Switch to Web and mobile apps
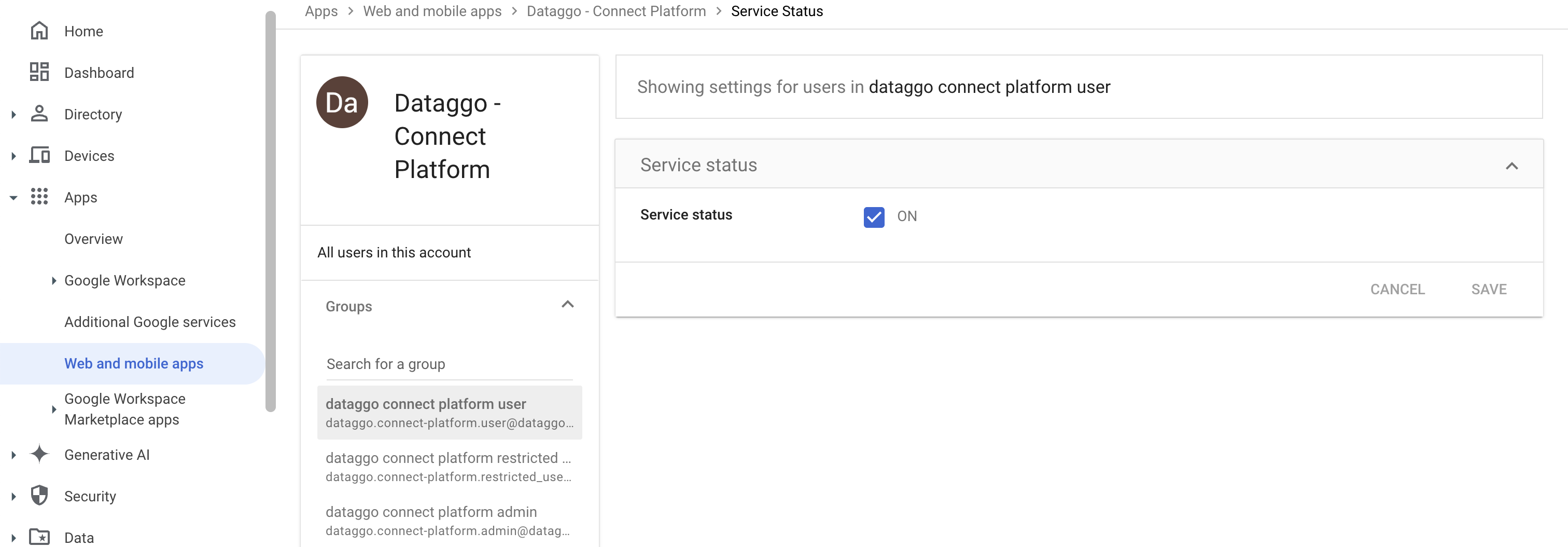1568x547 pixels. (134, 364)
